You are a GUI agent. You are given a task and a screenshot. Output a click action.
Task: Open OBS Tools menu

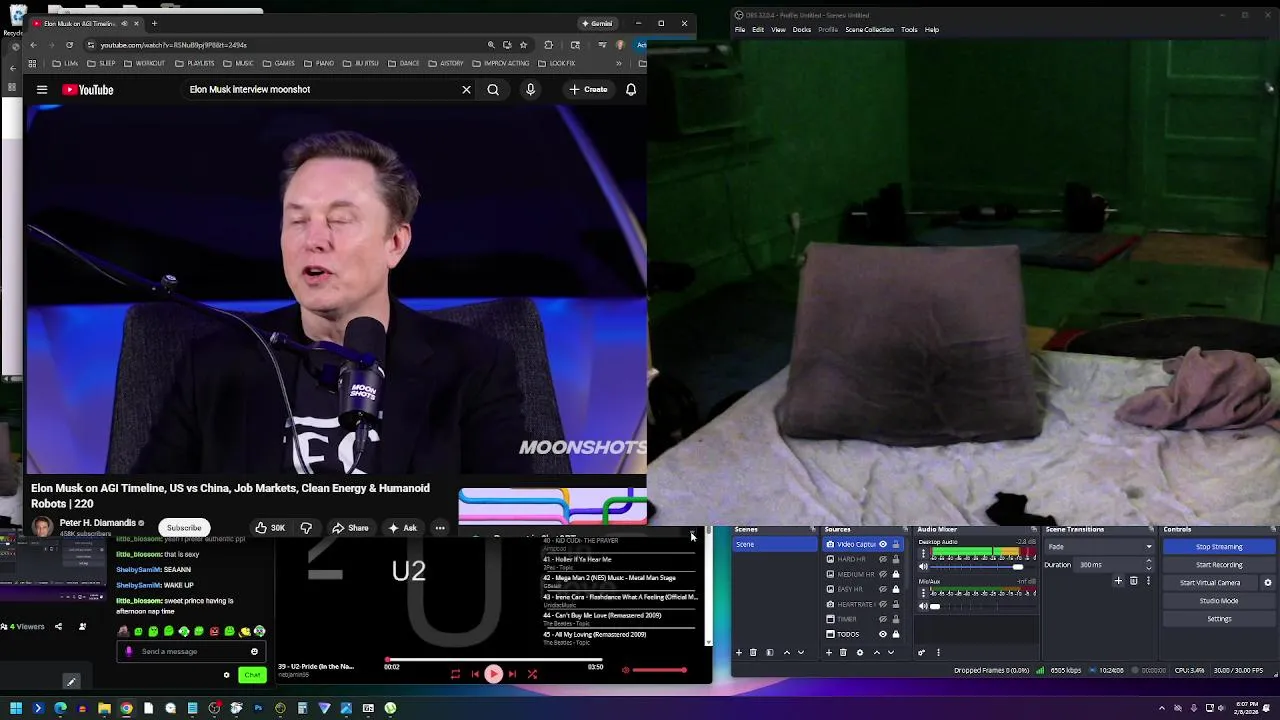(909, 30)
